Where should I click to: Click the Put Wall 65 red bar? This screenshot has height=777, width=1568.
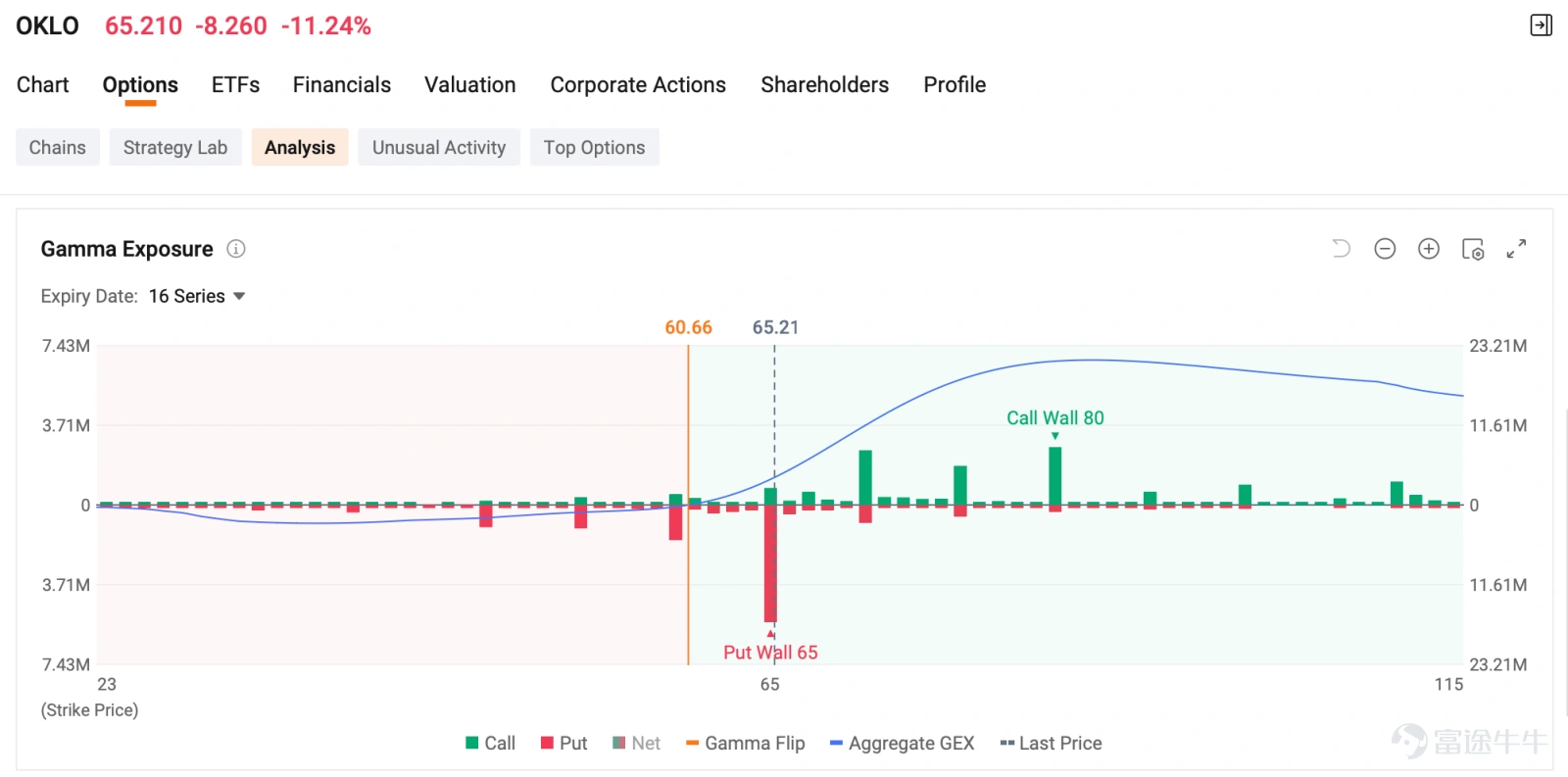[x=770, y=563]
